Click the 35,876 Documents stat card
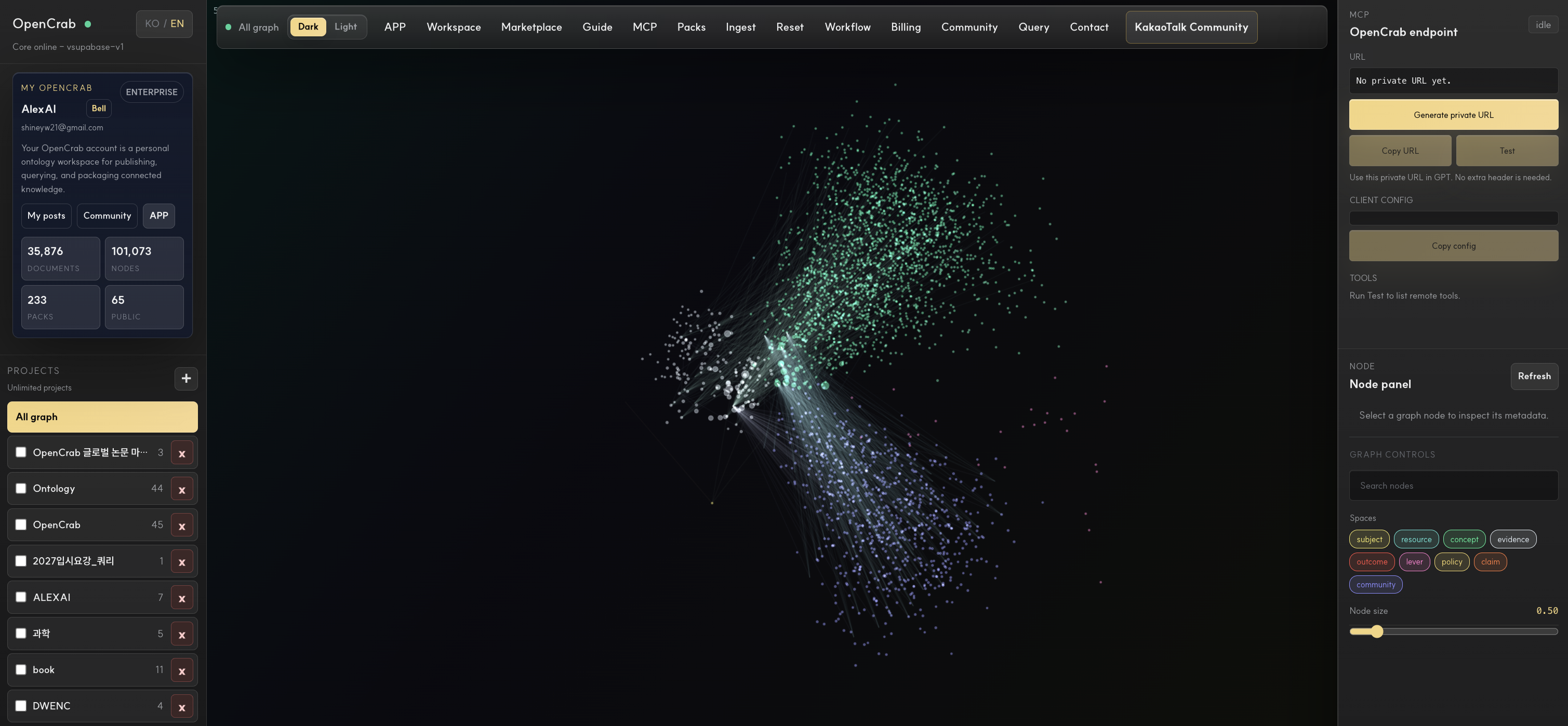 pos(60,259)
